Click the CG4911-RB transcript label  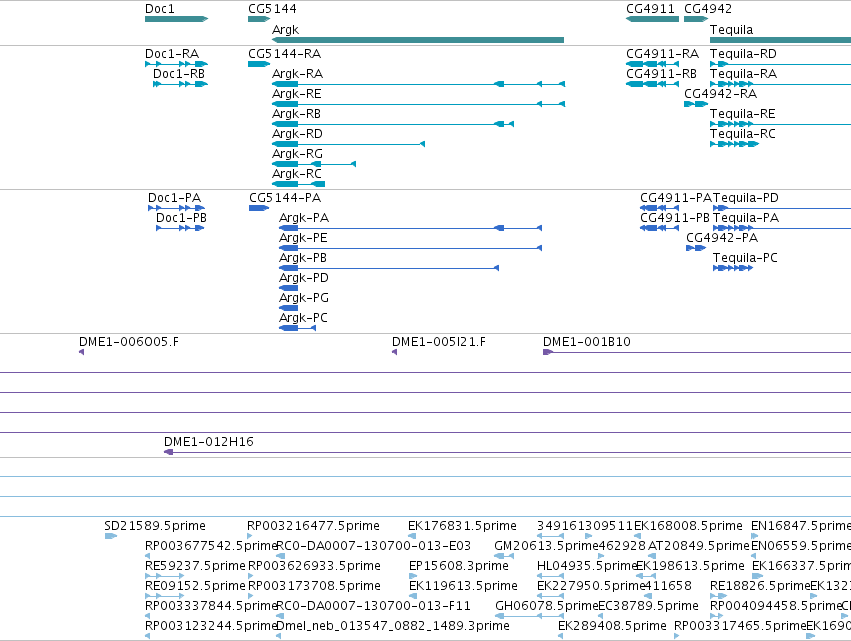pos(661,74)
